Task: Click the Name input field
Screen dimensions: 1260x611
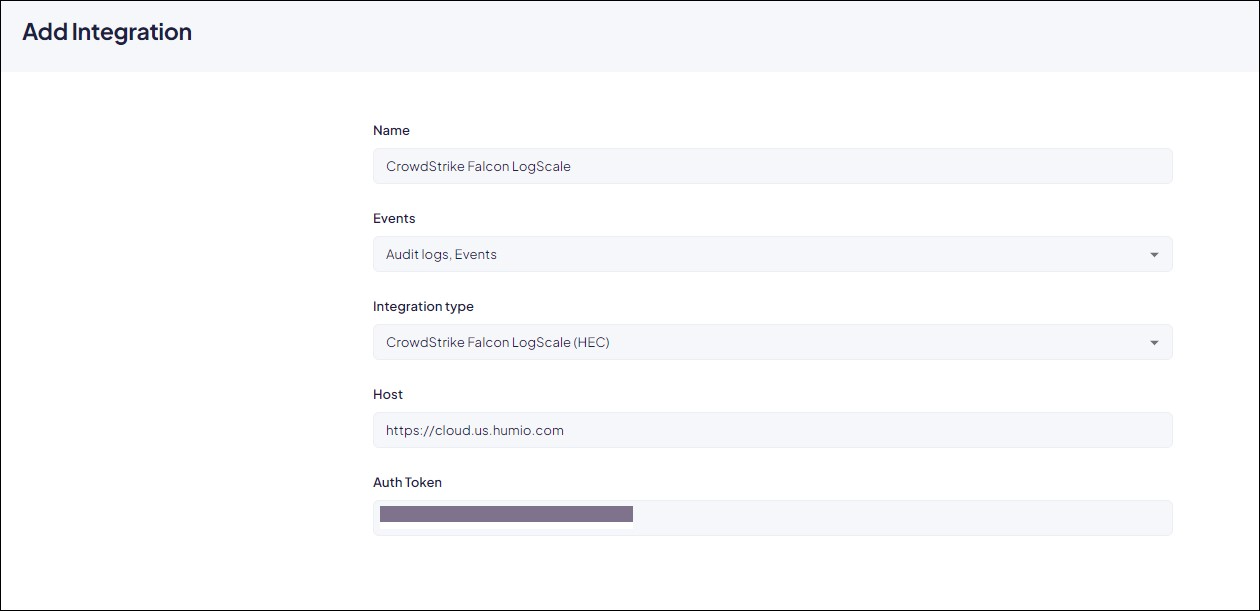Action: (772, 166)
